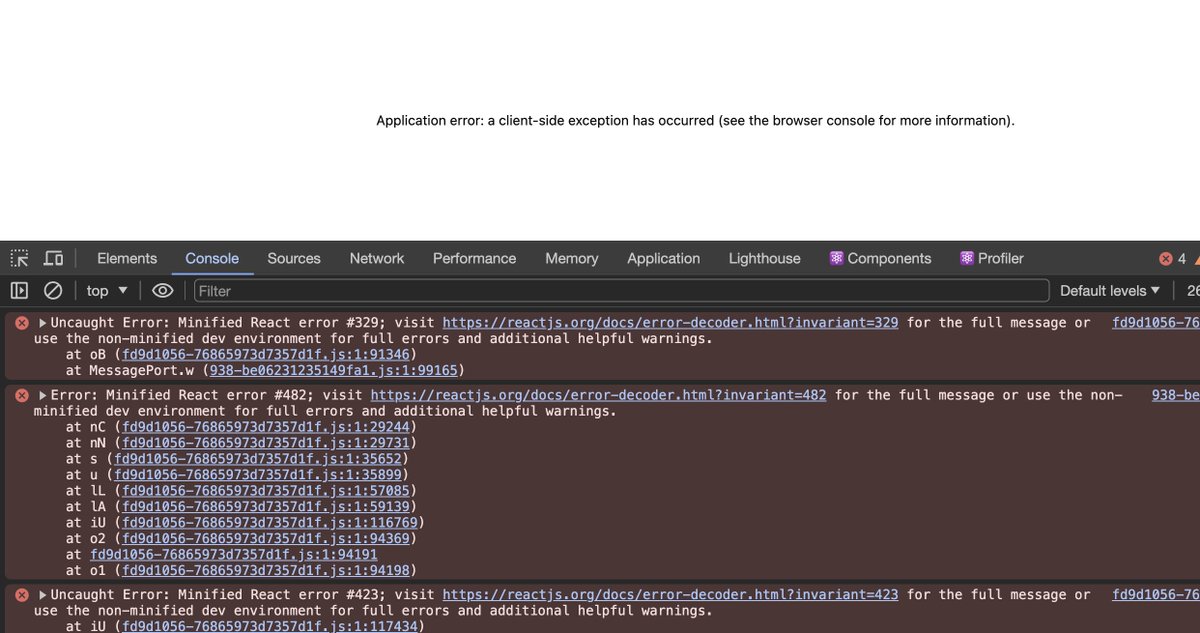This screenshot has height=633, width=1200.
Task: Open the o1 stack frame link 1:94198
Action: tap(265, 571)
